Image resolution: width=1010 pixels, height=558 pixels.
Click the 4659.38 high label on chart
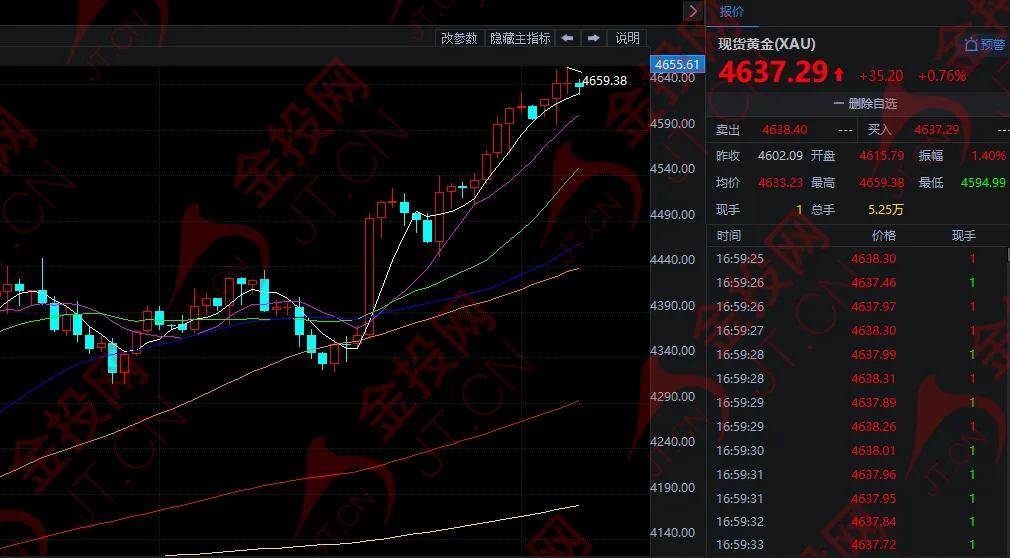(605, 81)
